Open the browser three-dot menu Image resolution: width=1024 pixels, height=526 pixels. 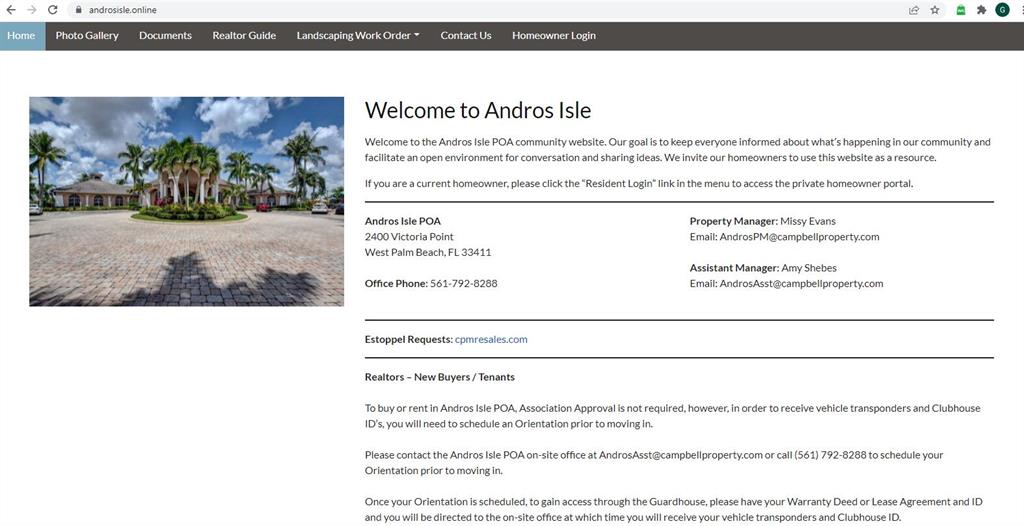coord(1020,10)
